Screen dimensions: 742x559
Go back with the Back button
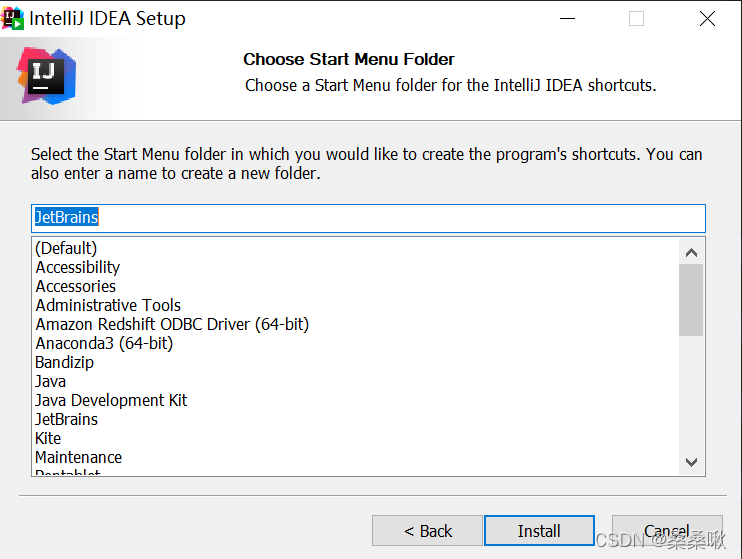pos(427,531)
